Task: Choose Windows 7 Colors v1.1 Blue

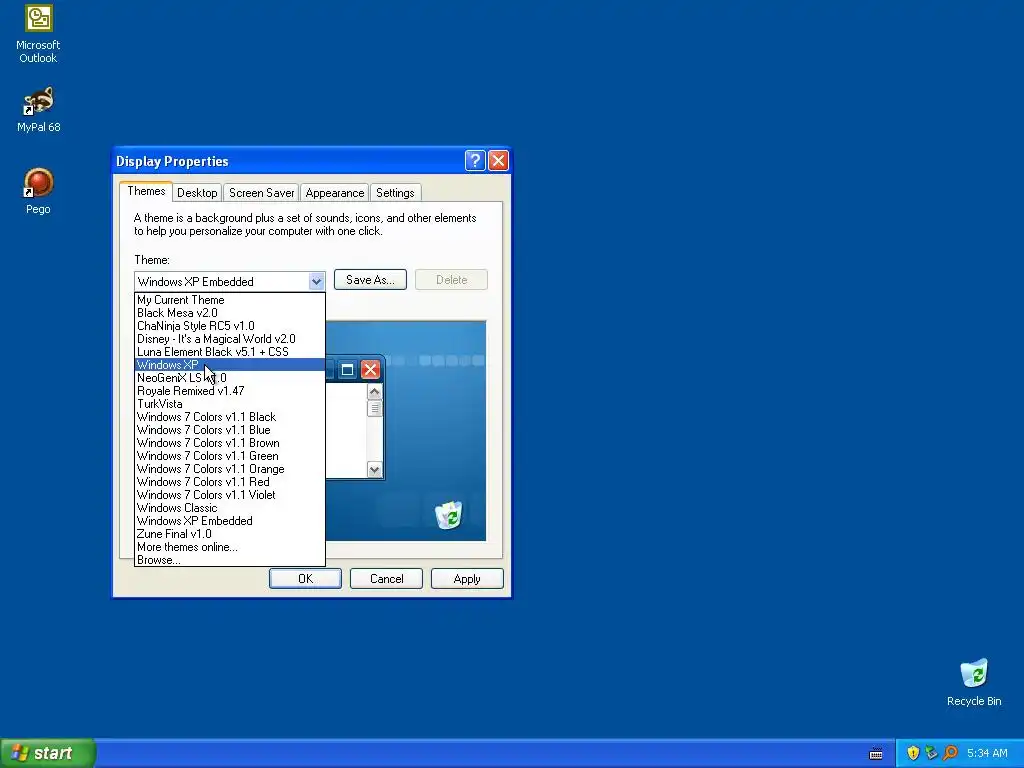Action: click(230, 430)
